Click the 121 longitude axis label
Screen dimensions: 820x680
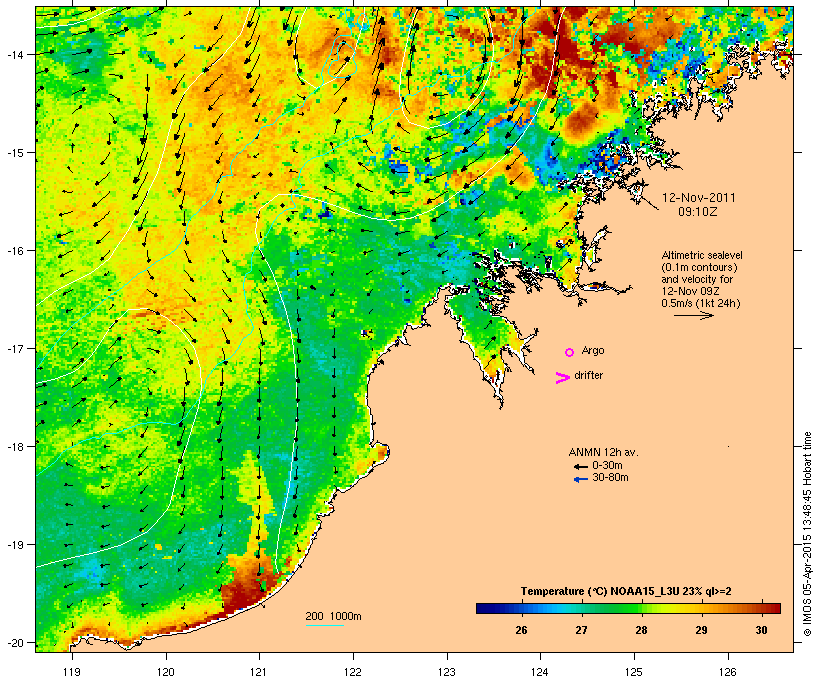pyautogui.click(x=259, y=672)
